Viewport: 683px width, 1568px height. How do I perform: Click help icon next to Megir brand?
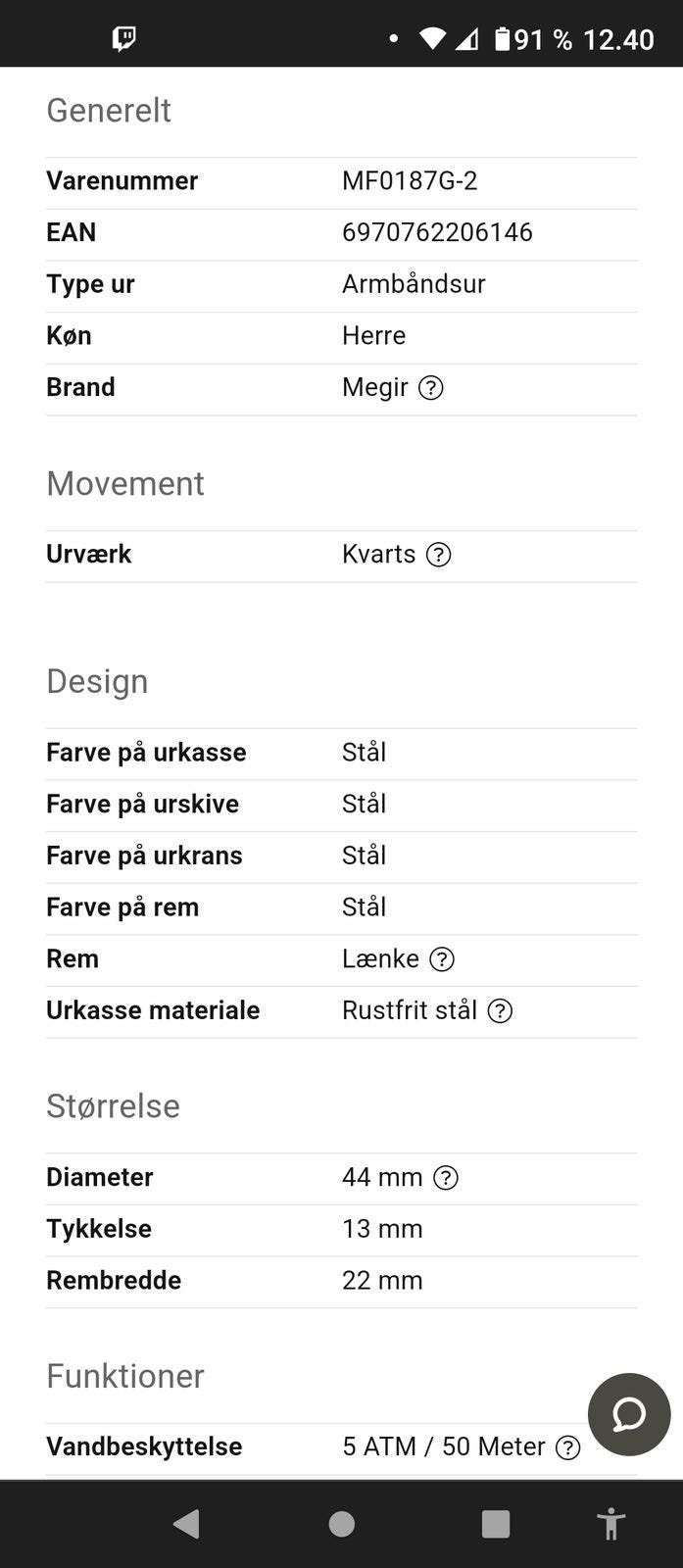click(x=431, y=388)
